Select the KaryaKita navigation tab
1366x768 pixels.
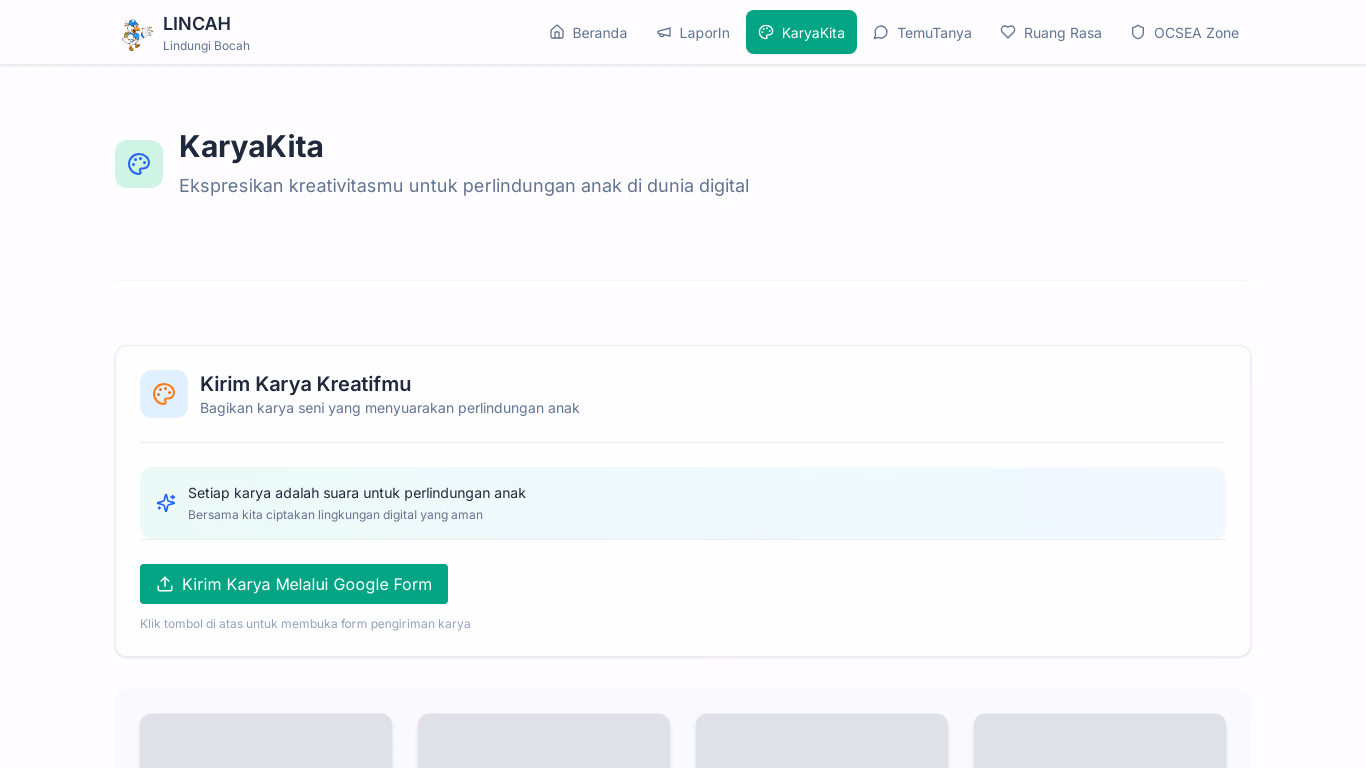801,32
